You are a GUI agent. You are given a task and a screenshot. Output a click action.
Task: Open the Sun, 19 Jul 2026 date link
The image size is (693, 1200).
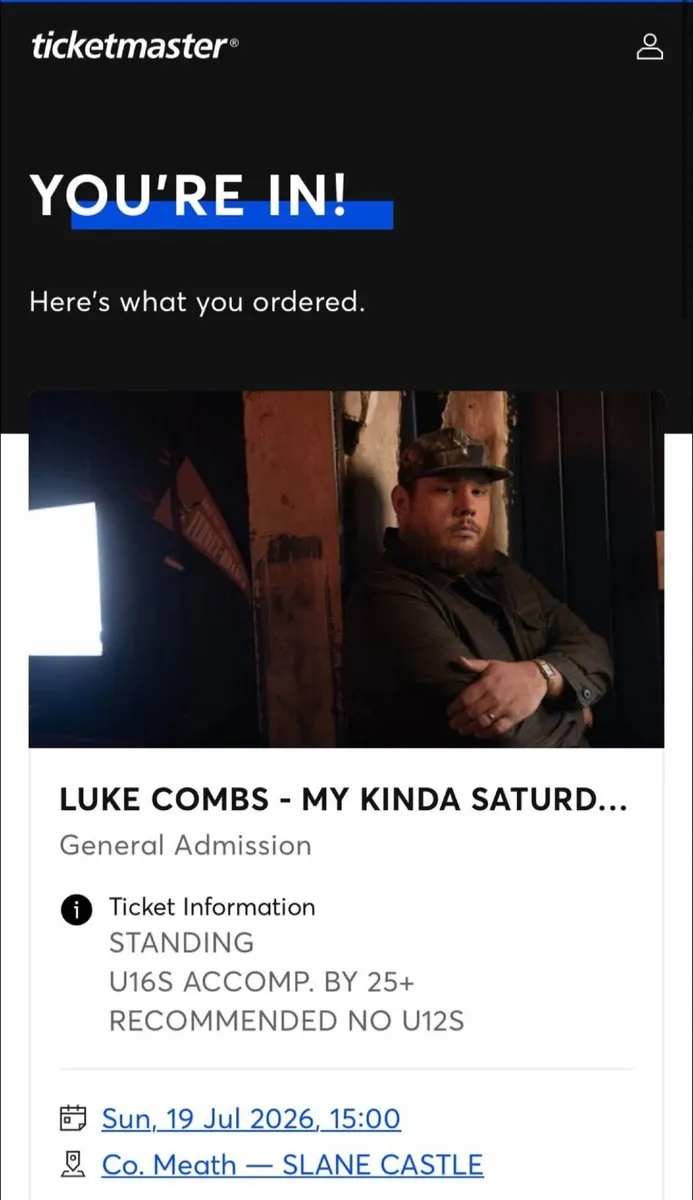point(251,1117)
